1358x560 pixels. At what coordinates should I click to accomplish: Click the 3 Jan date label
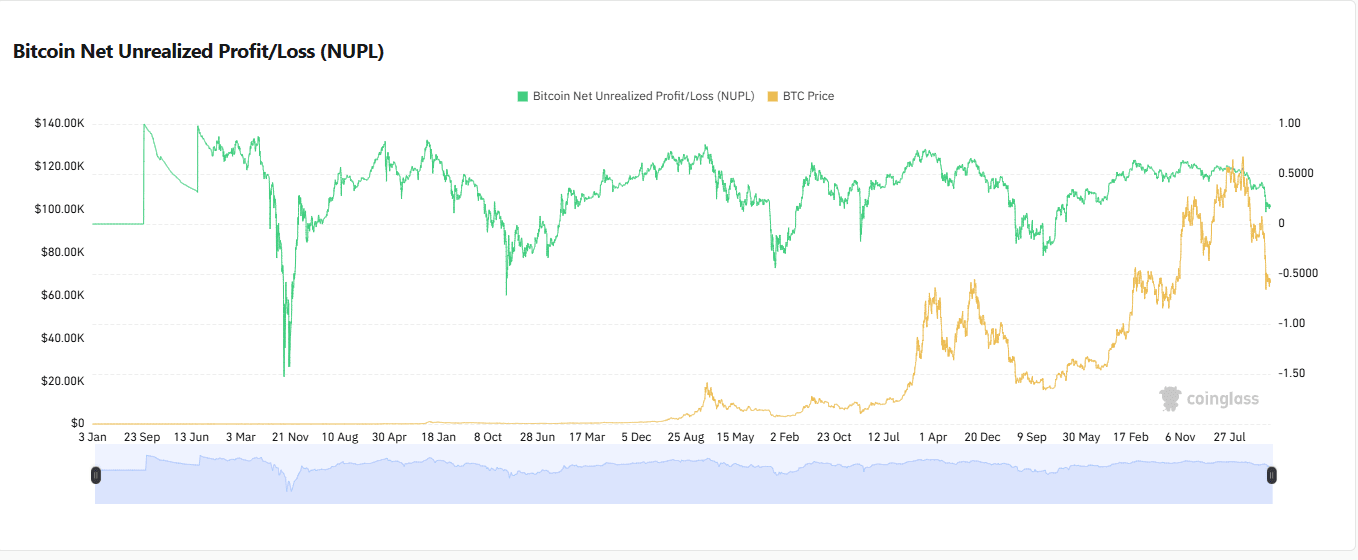coord(92,437)
